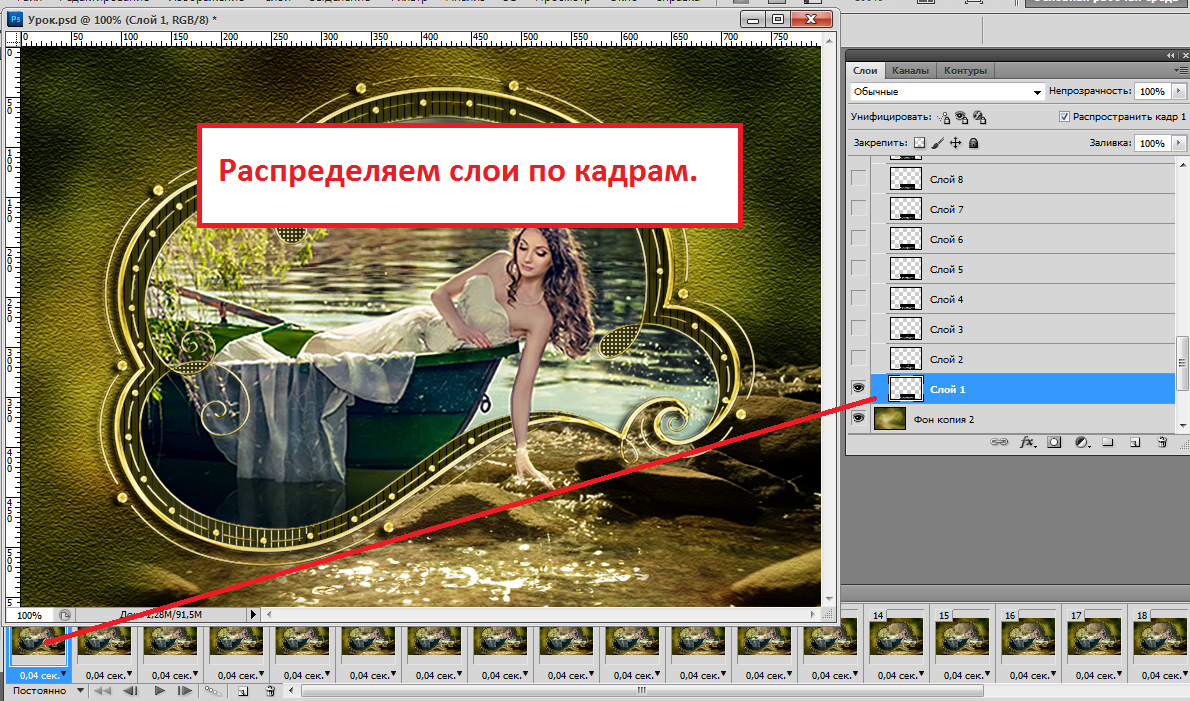
Task: Select layer Слой 2
Action: click(x=1023, y=359)
